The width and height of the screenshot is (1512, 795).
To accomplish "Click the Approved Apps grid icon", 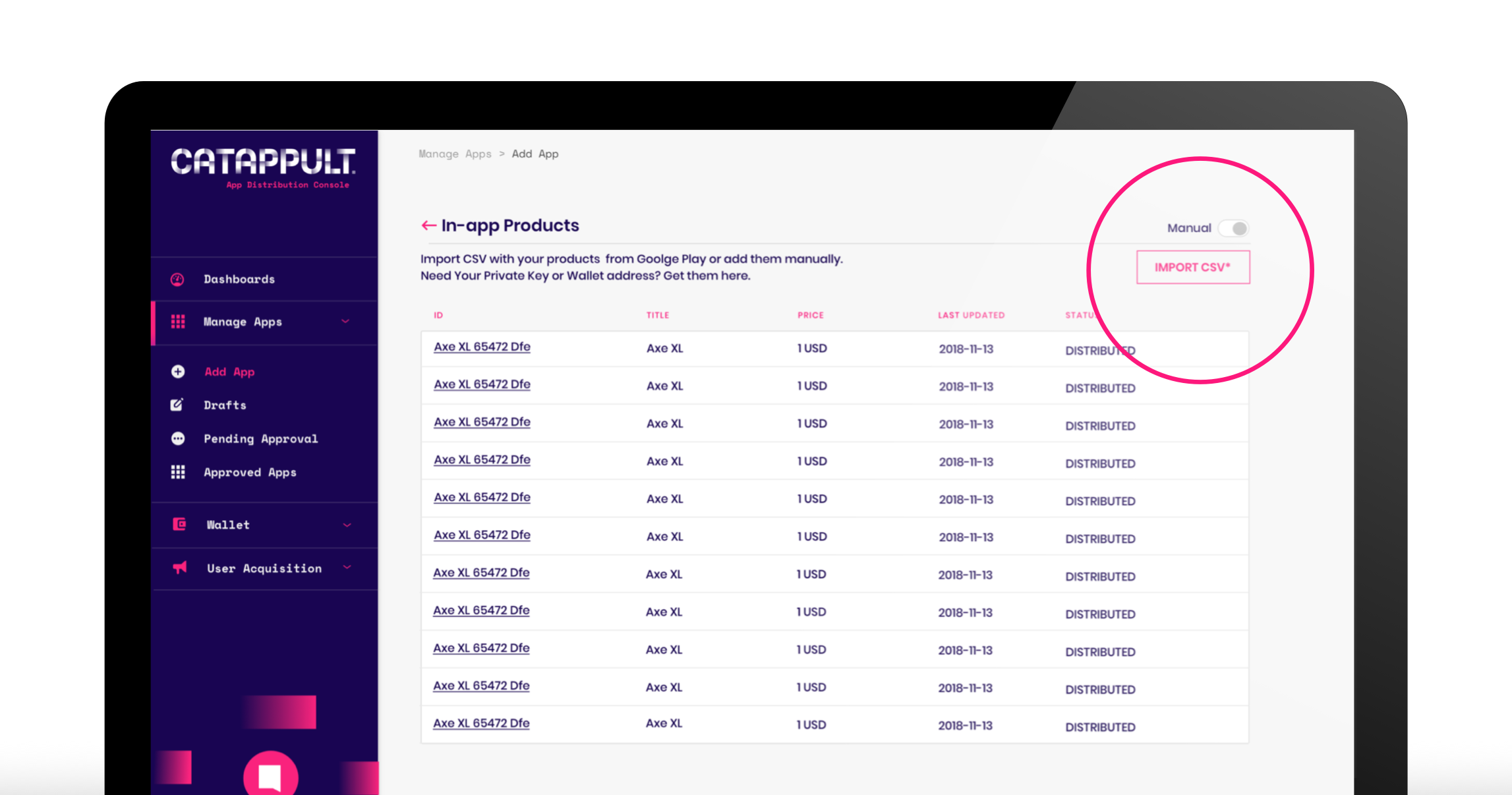I will 178,472.
